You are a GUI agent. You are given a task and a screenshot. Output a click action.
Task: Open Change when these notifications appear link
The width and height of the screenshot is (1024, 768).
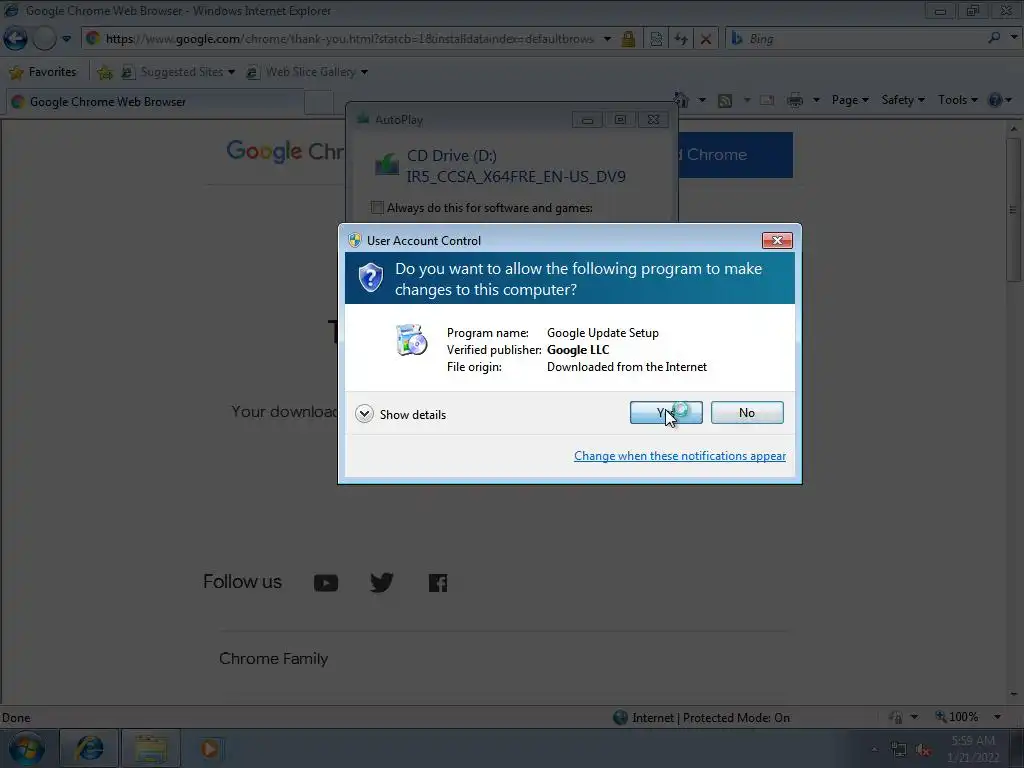[x=679, y=456]
